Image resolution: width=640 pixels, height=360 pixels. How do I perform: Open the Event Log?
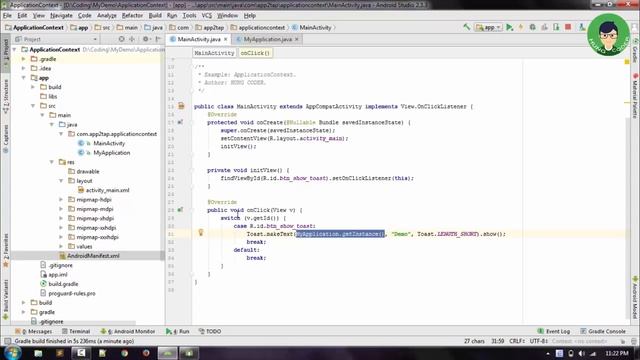(x=554, y=331)
